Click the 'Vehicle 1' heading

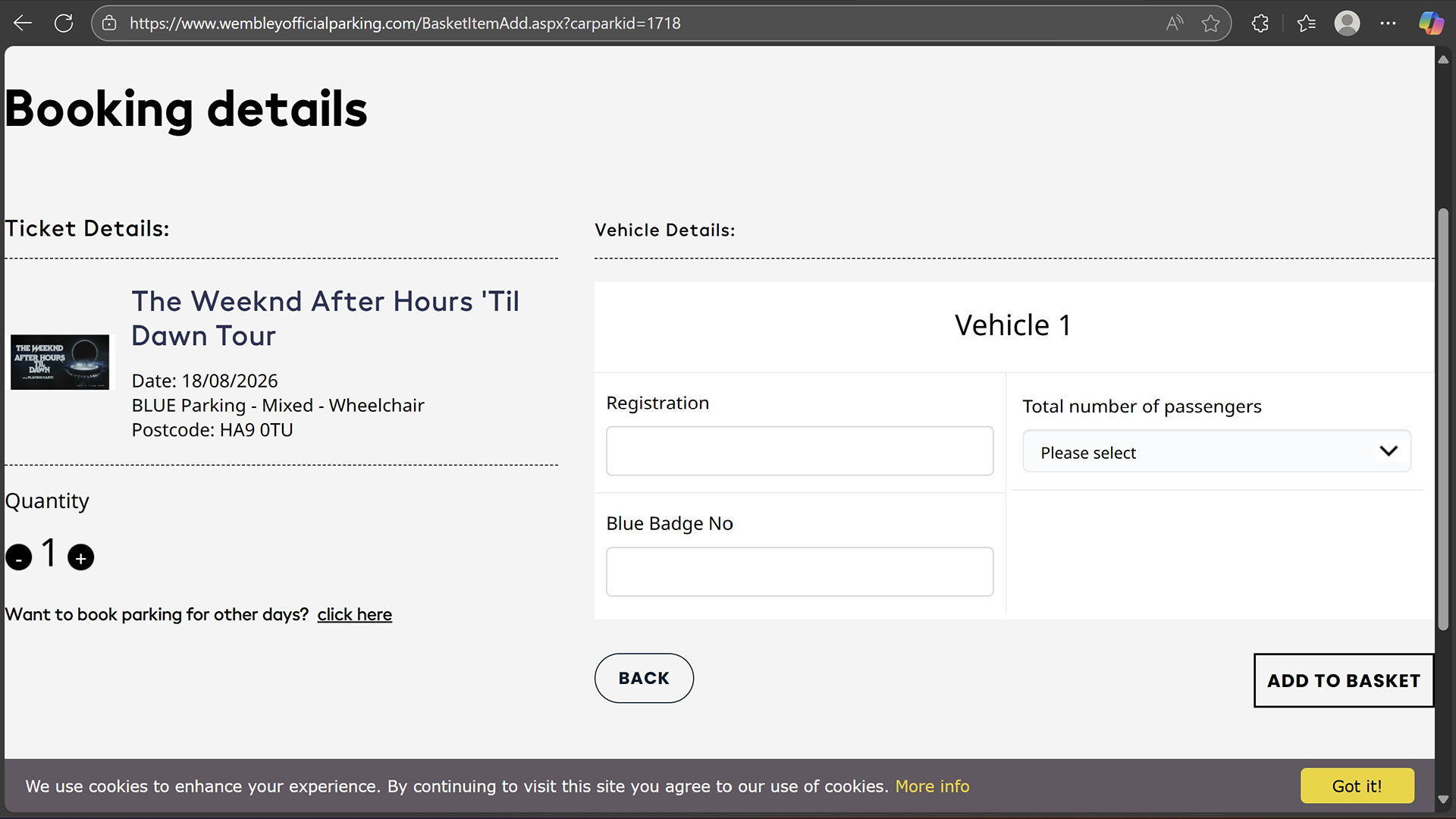click(x=1012, y=325)
